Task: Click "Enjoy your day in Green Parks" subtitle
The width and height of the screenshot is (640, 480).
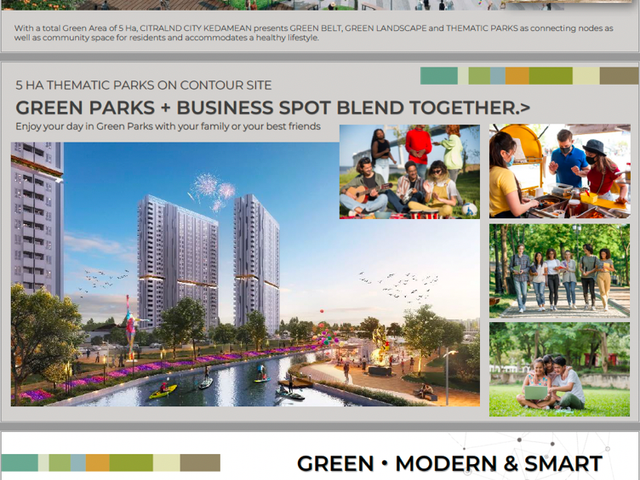Action: coord(168,127)
